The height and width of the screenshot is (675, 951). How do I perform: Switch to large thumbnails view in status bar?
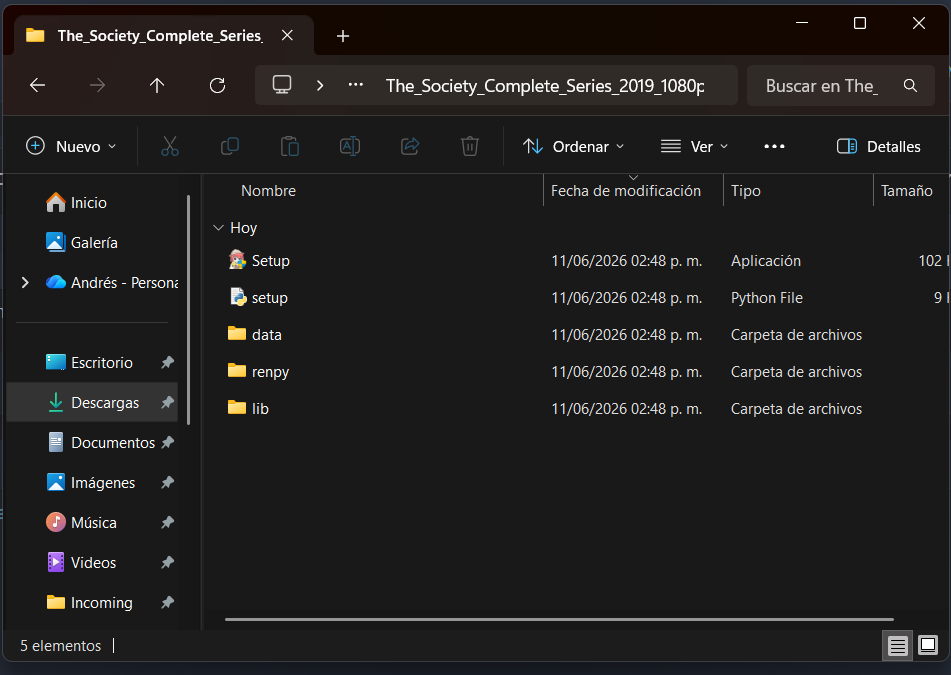[928, 645]
